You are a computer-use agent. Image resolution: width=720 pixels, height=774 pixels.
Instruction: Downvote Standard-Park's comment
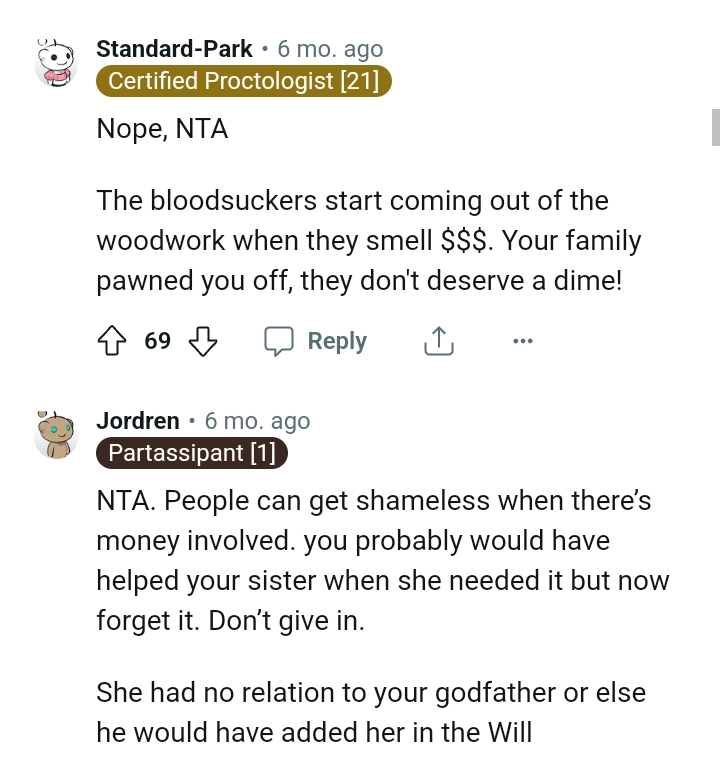pyautogui.click(x=203, y=342)
